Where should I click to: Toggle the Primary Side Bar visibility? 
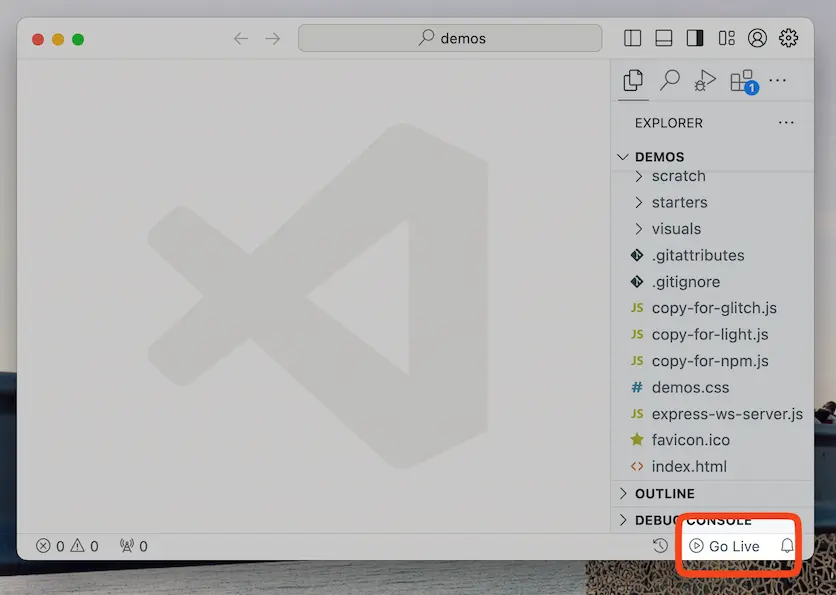click(632, 37)
